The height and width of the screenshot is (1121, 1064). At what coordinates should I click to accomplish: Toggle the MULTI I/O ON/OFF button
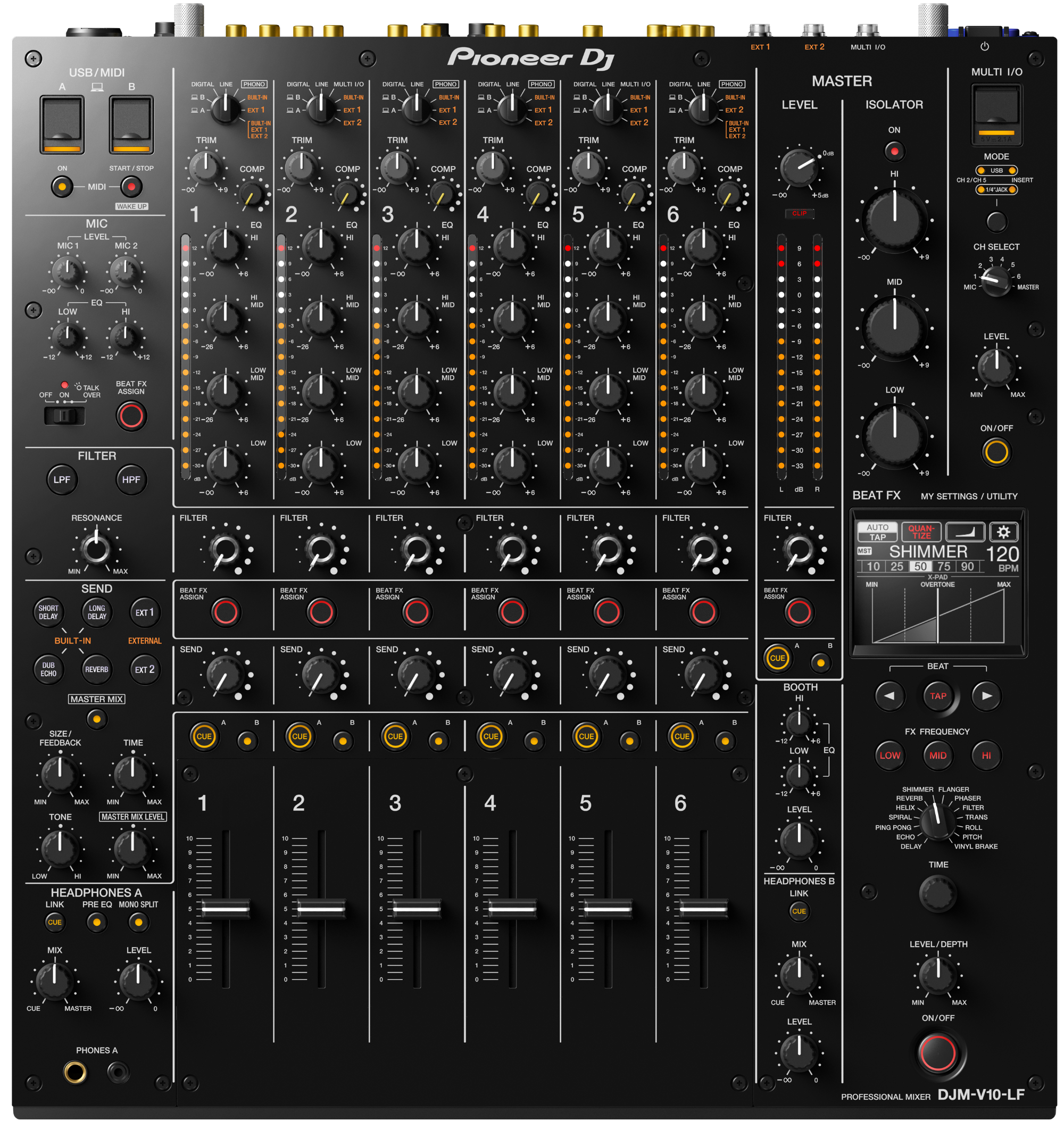click(996, 452)
